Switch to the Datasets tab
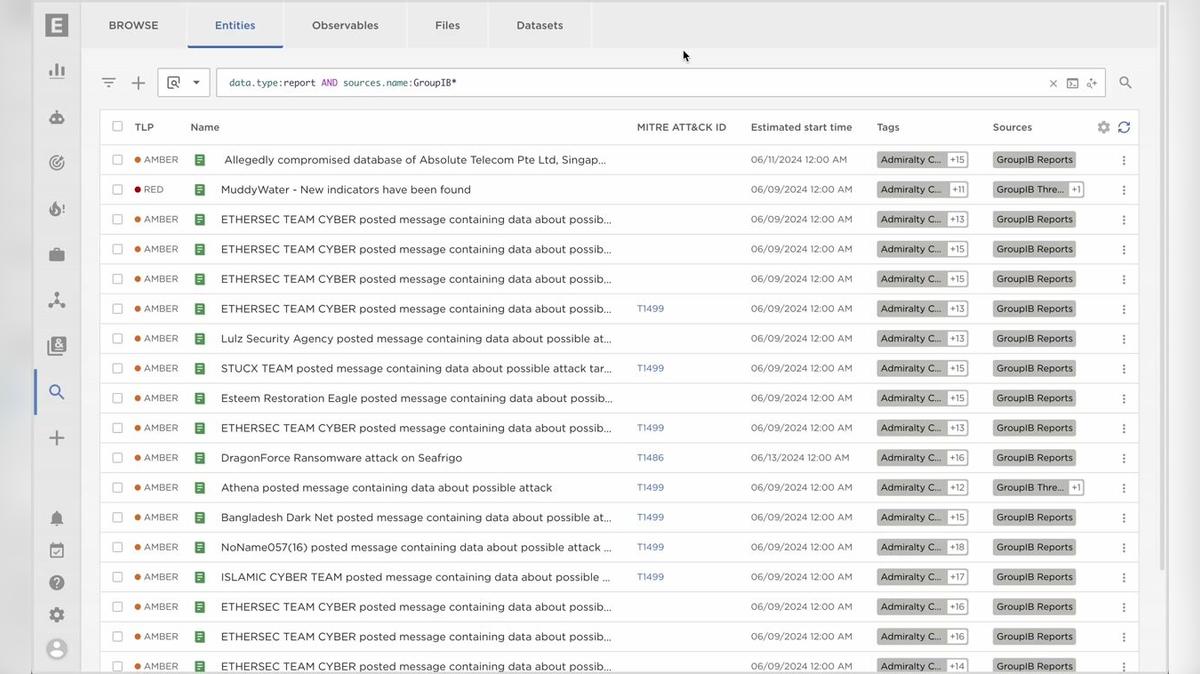Screen dimensions: 1200x674 click(x=539, y=25)
